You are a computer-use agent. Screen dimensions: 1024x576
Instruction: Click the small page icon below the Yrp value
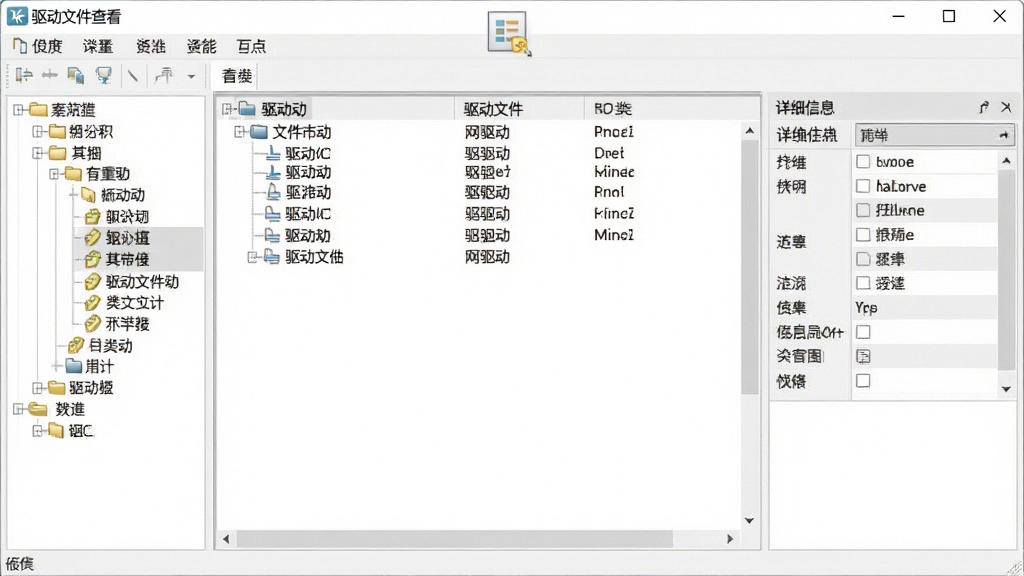click(x=863, y=357)
